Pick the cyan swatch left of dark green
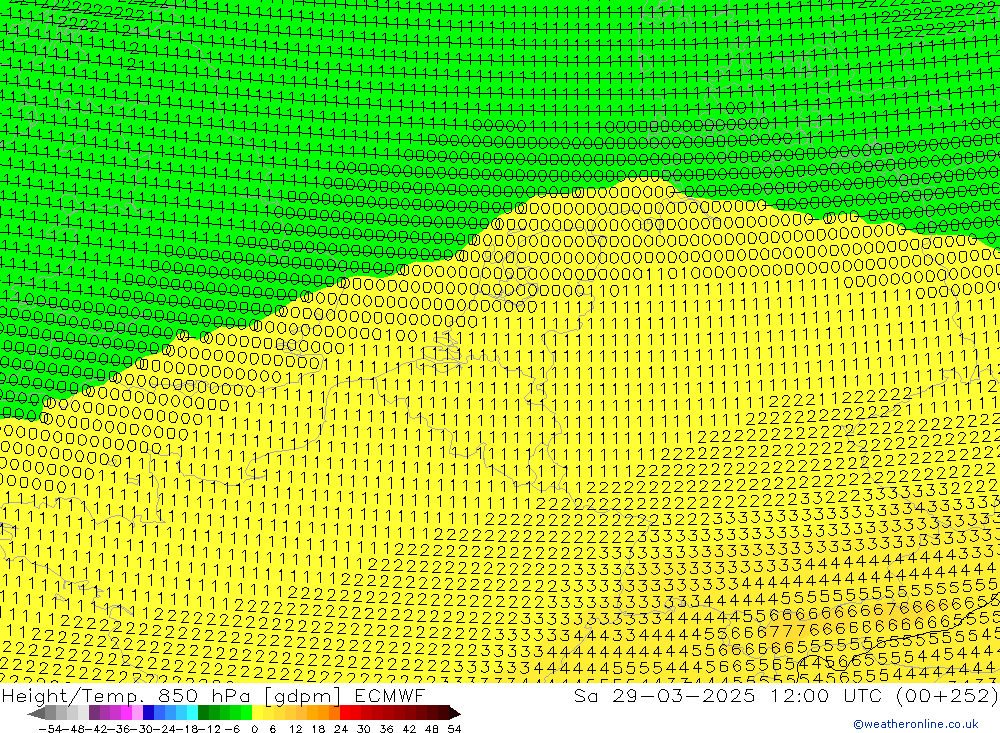1000x733 pixels. tap(192, 713)
